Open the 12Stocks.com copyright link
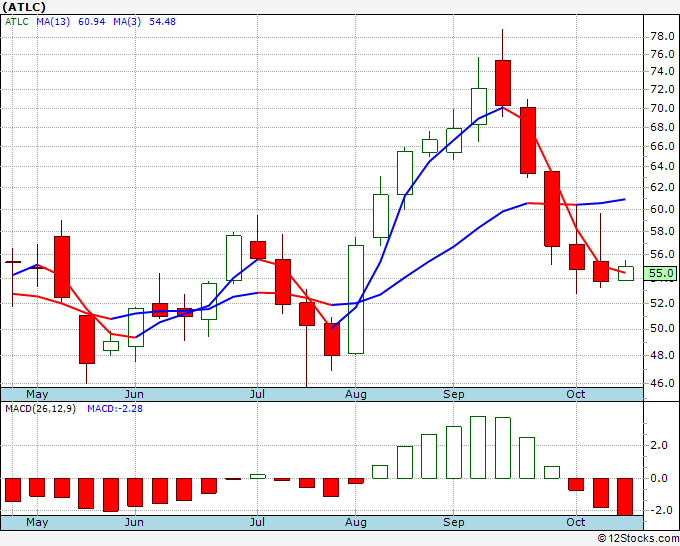The width and height of the screenshot is (680, 546). point(638,538)
